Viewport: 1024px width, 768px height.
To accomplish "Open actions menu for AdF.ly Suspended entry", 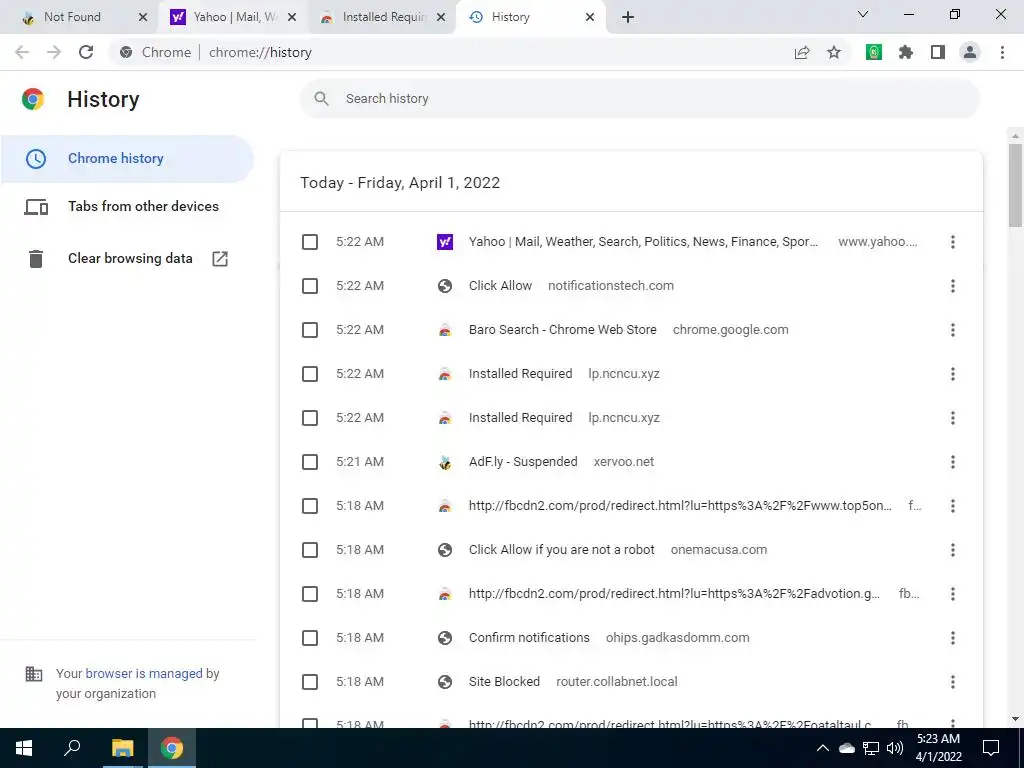I will [953, 462].
